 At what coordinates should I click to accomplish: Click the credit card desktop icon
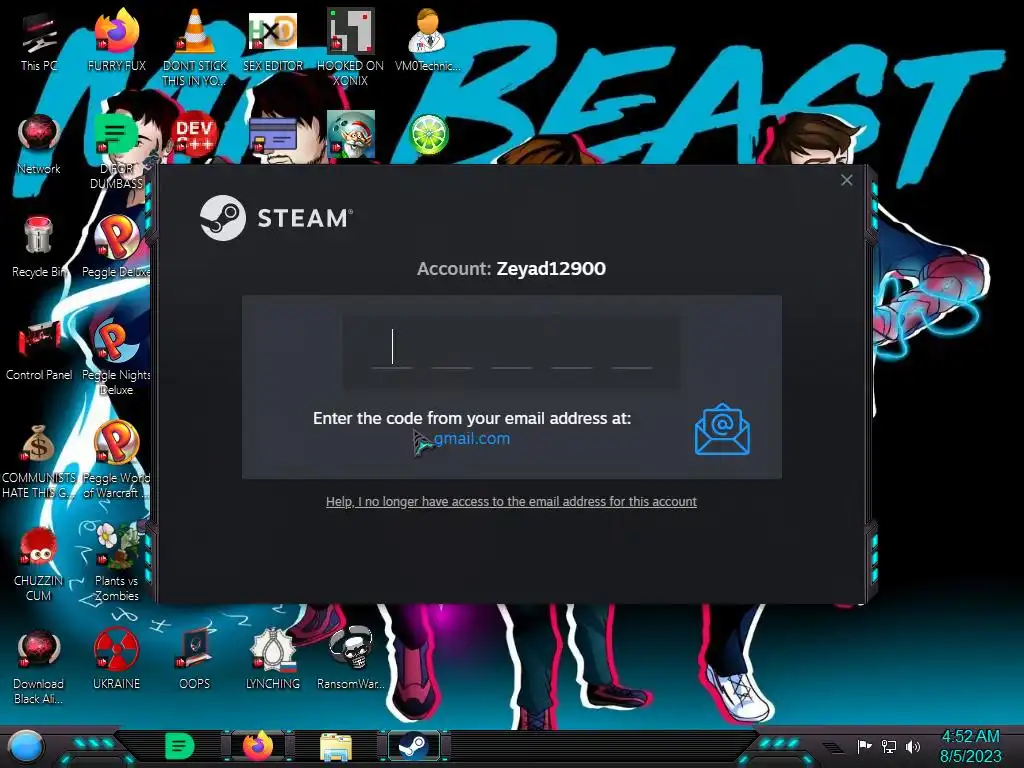(x=272, y=137)
